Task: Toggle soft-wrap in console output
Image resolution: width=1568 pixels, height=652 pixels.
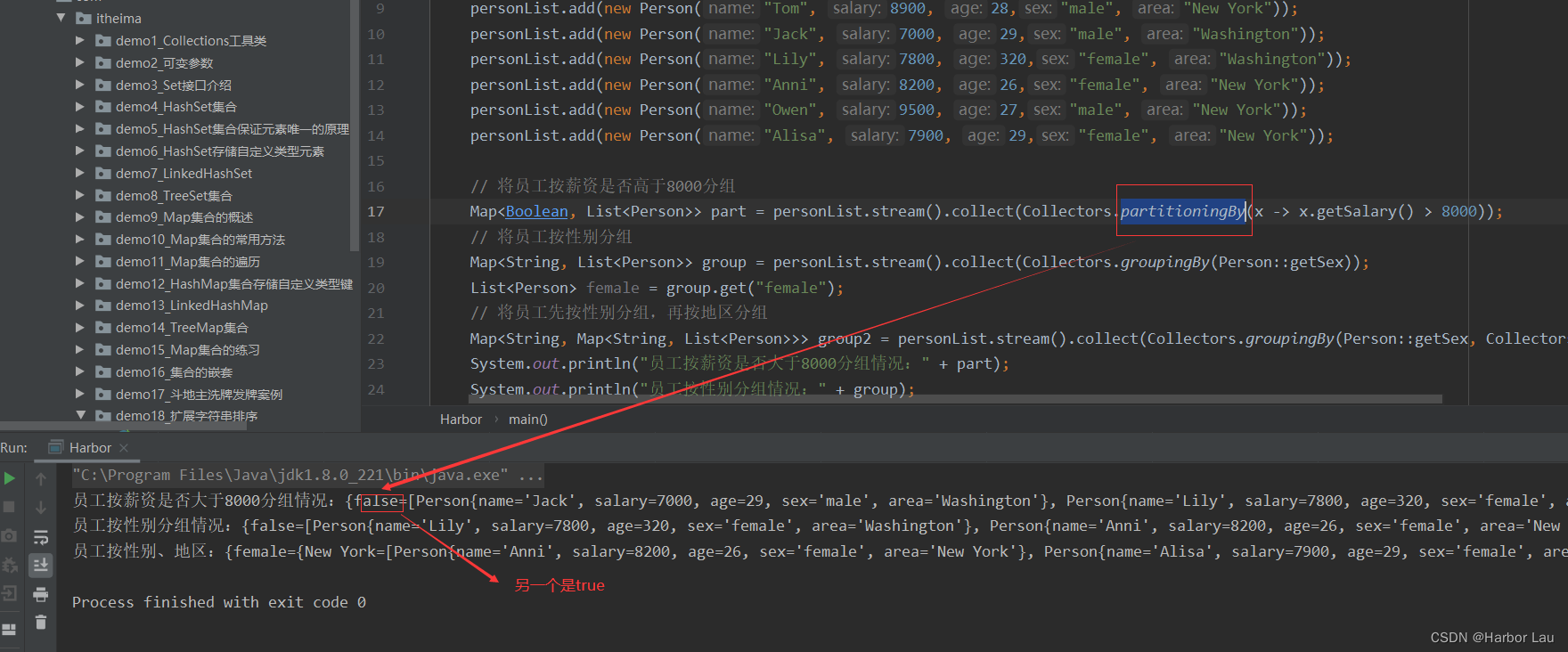Action: pos(41,537)
